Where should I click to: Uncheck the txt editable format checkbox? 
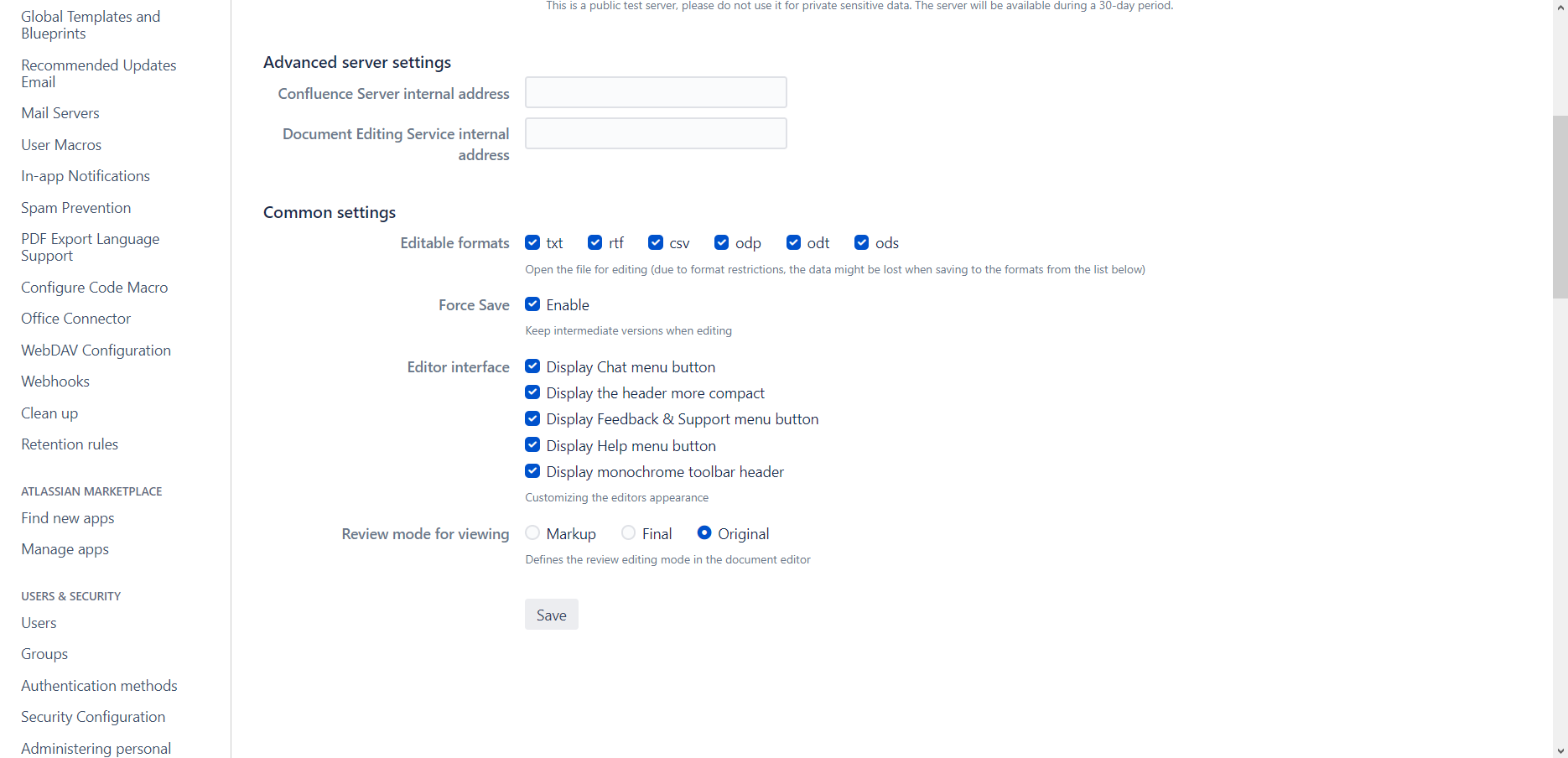point(532,243)
